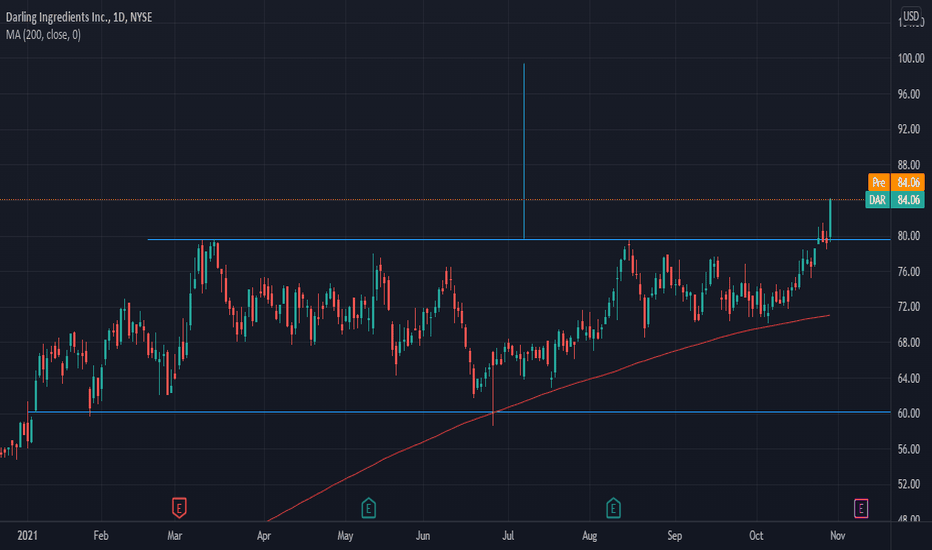Viewport: 932px width, 550px height.
Task: Click the 76.00 price axis label
Action: (x=909, y=272)
